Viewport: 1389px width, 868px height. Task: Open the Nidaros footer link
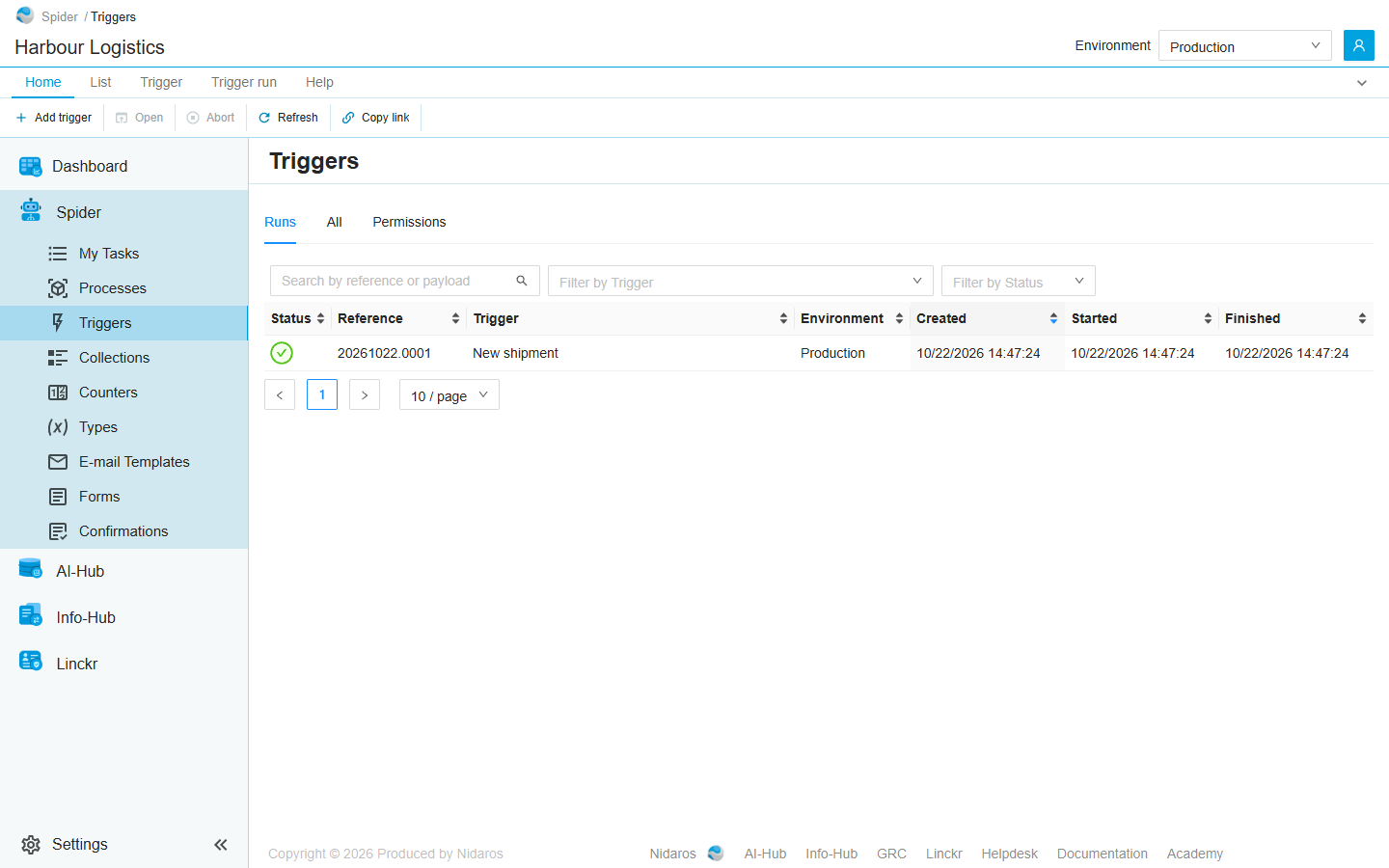(x=672, y=854)
